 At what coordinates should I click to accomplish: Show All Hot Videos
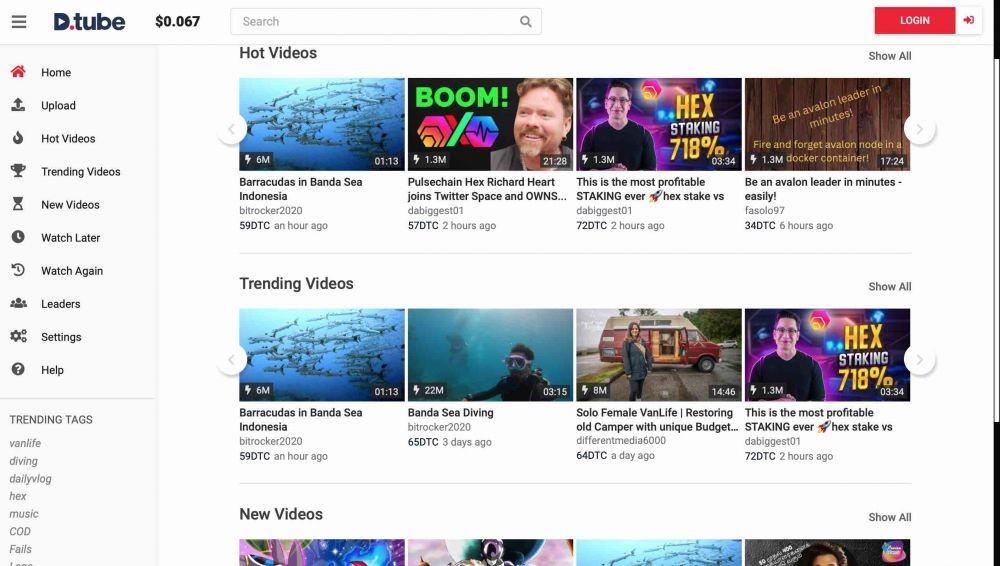[890, 56]
